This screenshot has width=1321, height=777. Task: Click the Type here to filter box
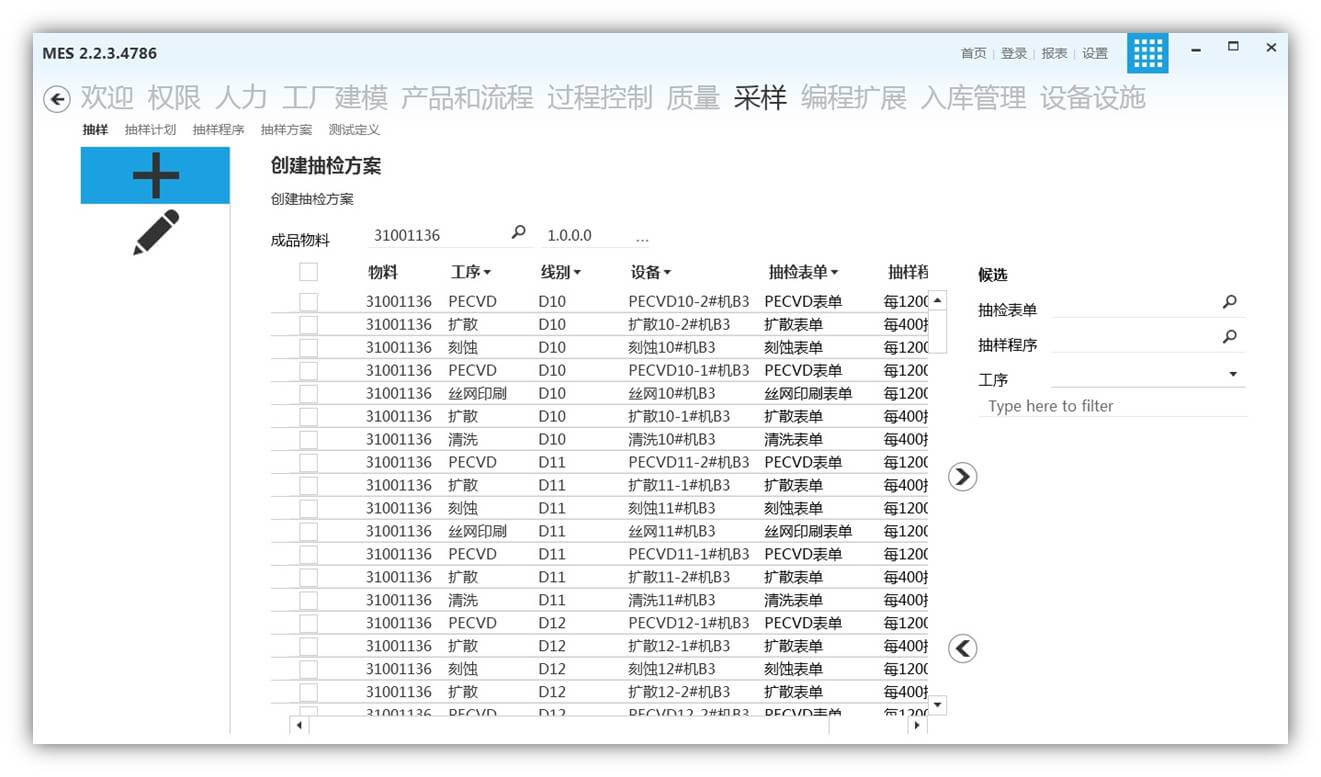pos(1111,406)
